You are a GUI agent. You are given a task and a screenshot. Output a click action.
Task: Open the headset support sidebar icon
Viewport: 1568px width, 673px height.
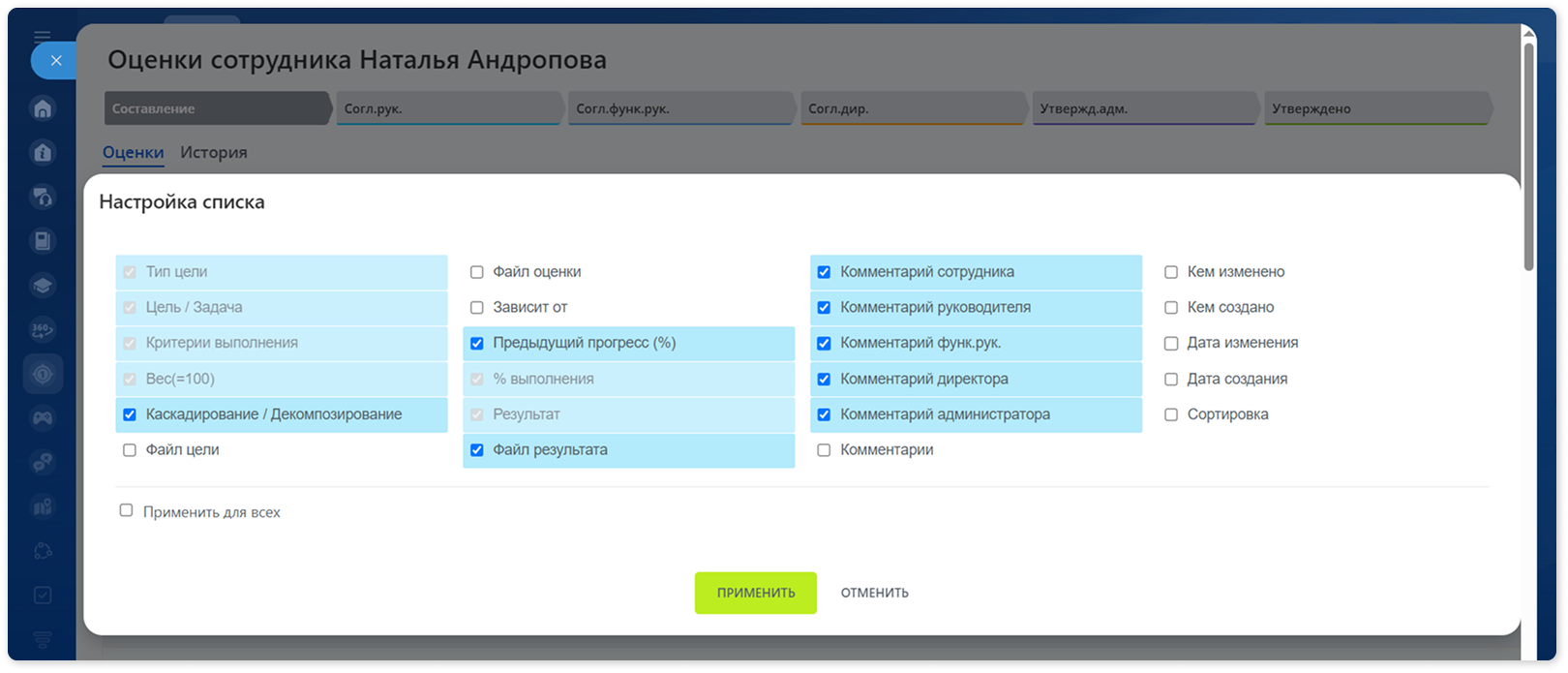coord(43,197)
